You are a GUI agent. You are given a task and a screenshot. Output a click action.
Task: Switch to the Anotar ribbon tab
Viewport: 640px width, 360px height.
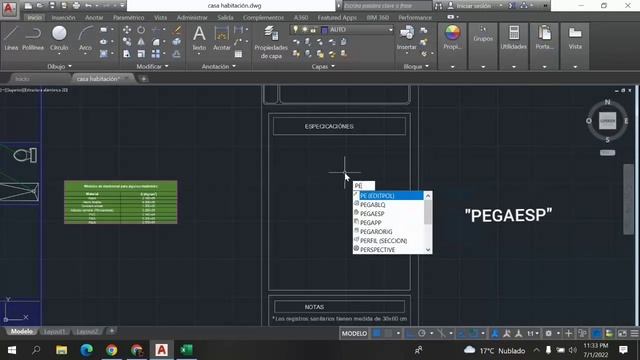pyautogui.click(x=94, y=18)
